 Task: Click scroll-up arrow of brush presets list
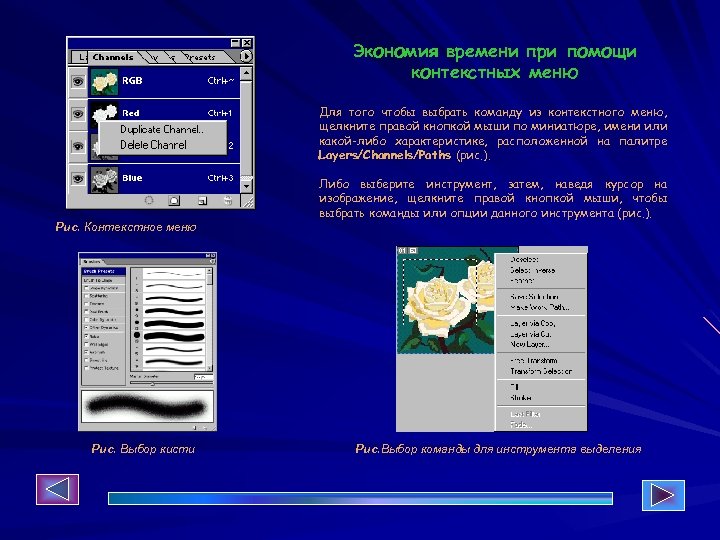tap(209, 271)
